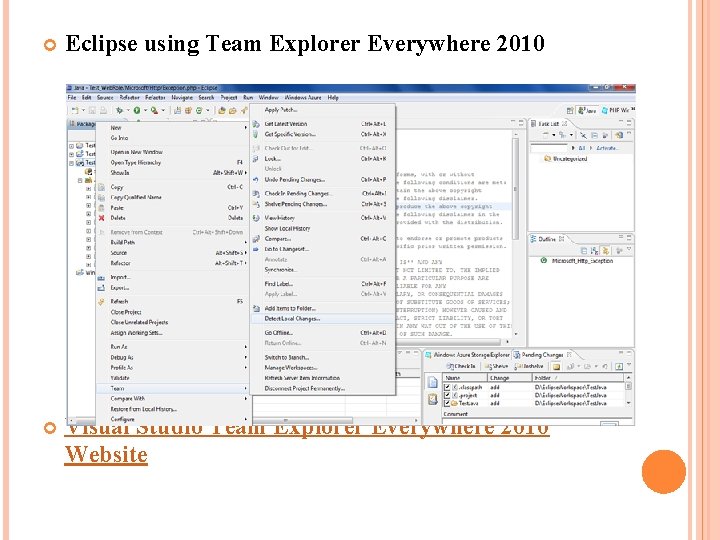Click the red X Delete icon
Image resolution: width=720 pixels, height=540 pixels.
(101, 218)
